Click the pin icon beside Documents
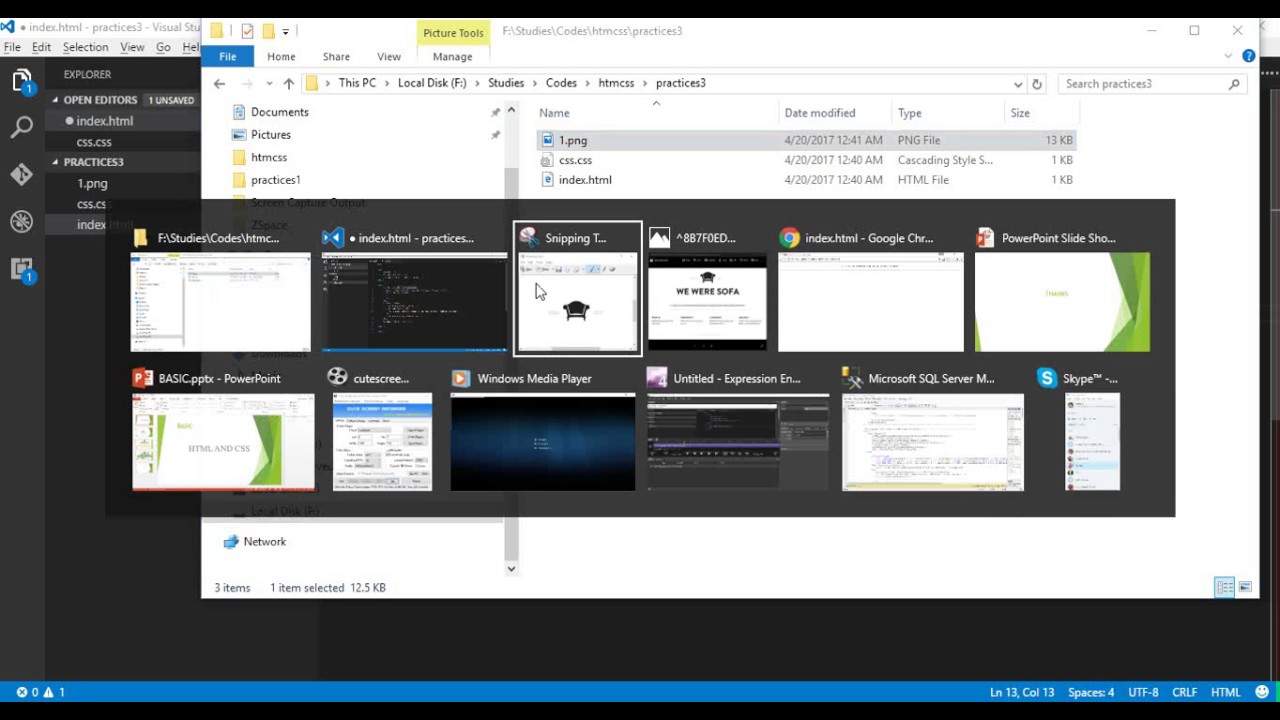 [495, 112]
